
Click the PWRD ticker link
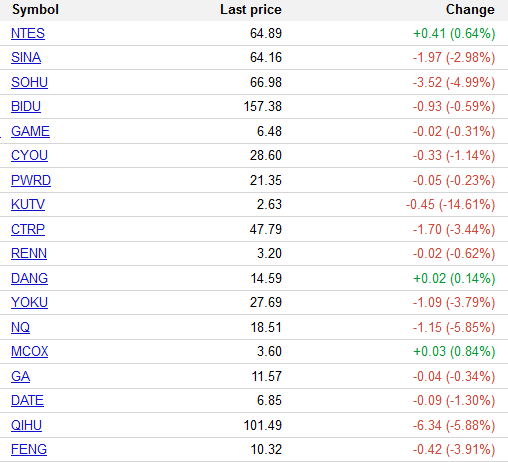[x=31, y=180]
